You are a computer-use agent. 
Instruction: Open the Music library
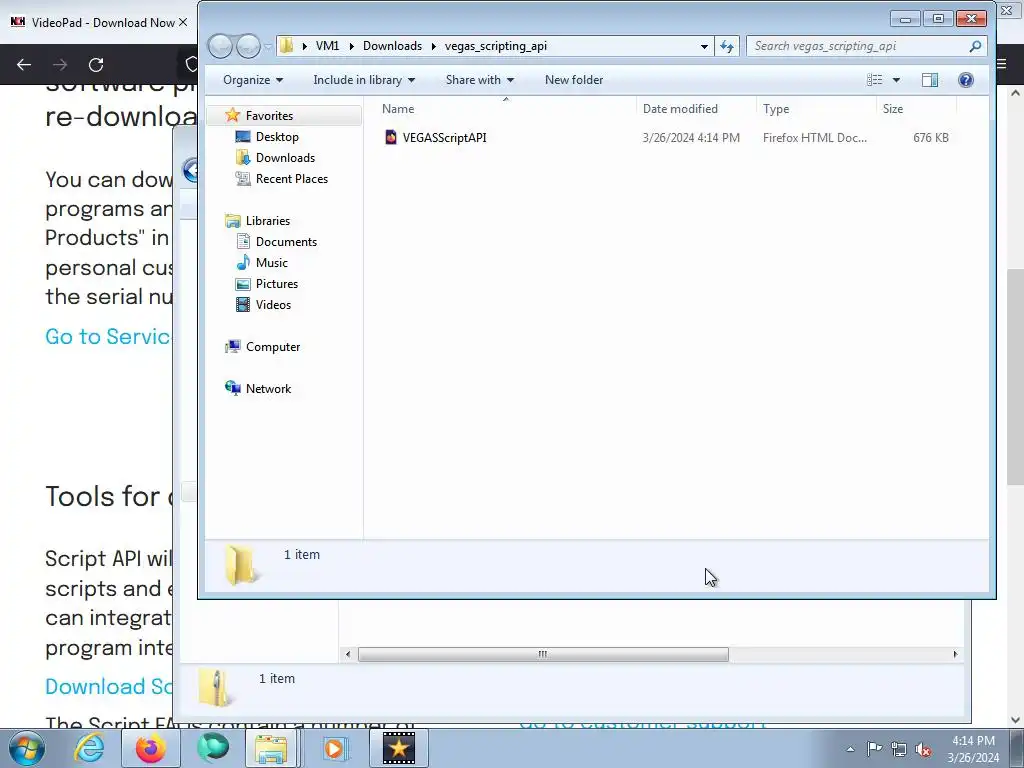272,263
